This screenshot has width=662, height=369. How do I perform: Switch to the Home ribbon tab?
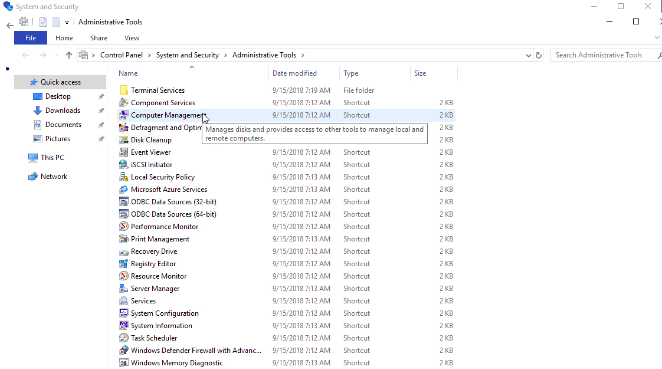tap(64, 38)
